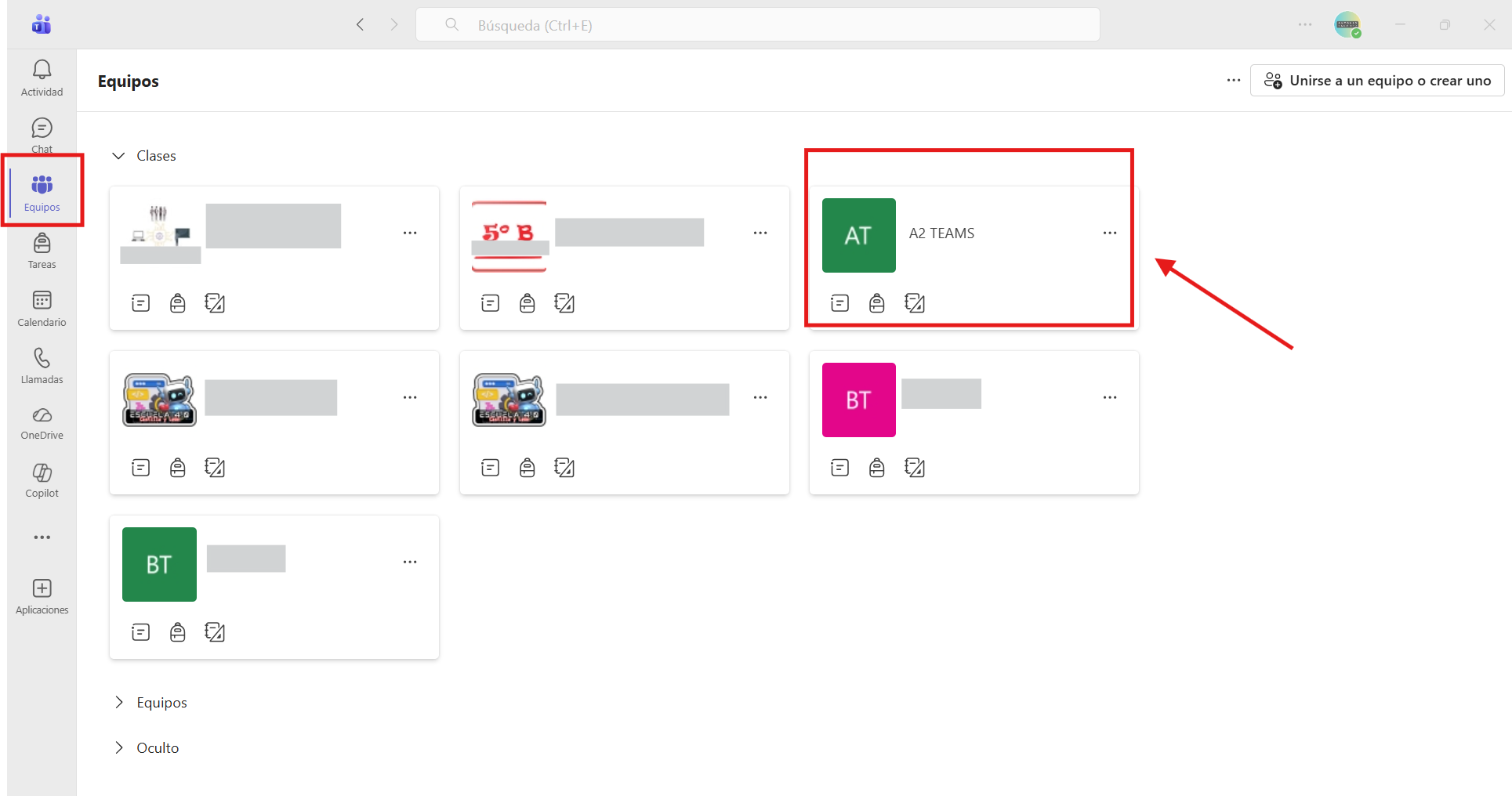Image resolution: width=1512 pixels, height=796 pixels.
Task: Open Llamadas in the sidebar
Action: (x=42, y=366)
